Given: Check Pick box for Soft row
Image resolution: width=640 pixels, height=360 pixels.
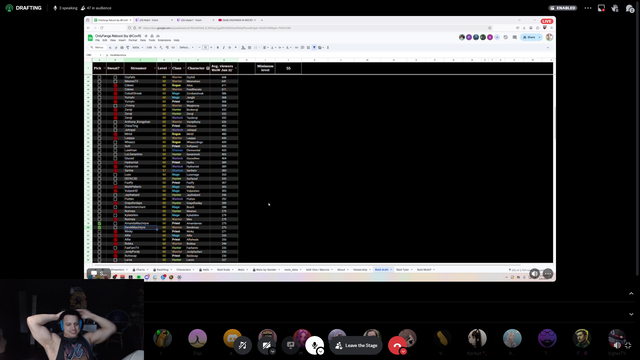Looking at the screenshot, I should point(99,146).
